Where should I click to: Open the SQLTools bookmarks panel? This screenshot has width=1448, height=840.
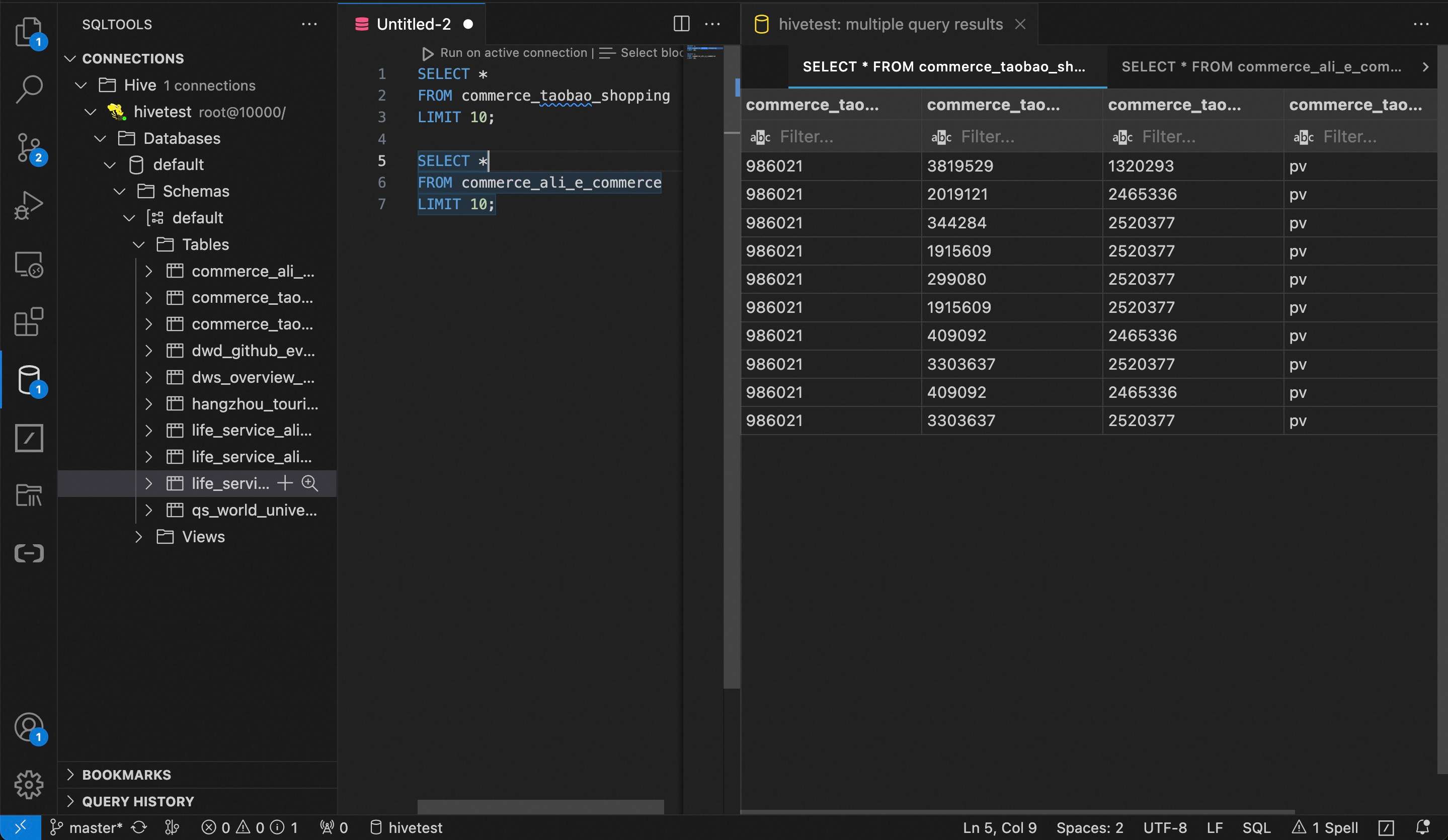[126, 775]
